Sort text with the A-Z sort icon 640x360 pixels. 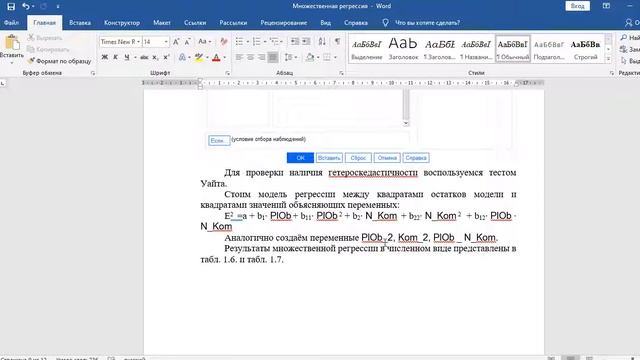pos(322,42)
